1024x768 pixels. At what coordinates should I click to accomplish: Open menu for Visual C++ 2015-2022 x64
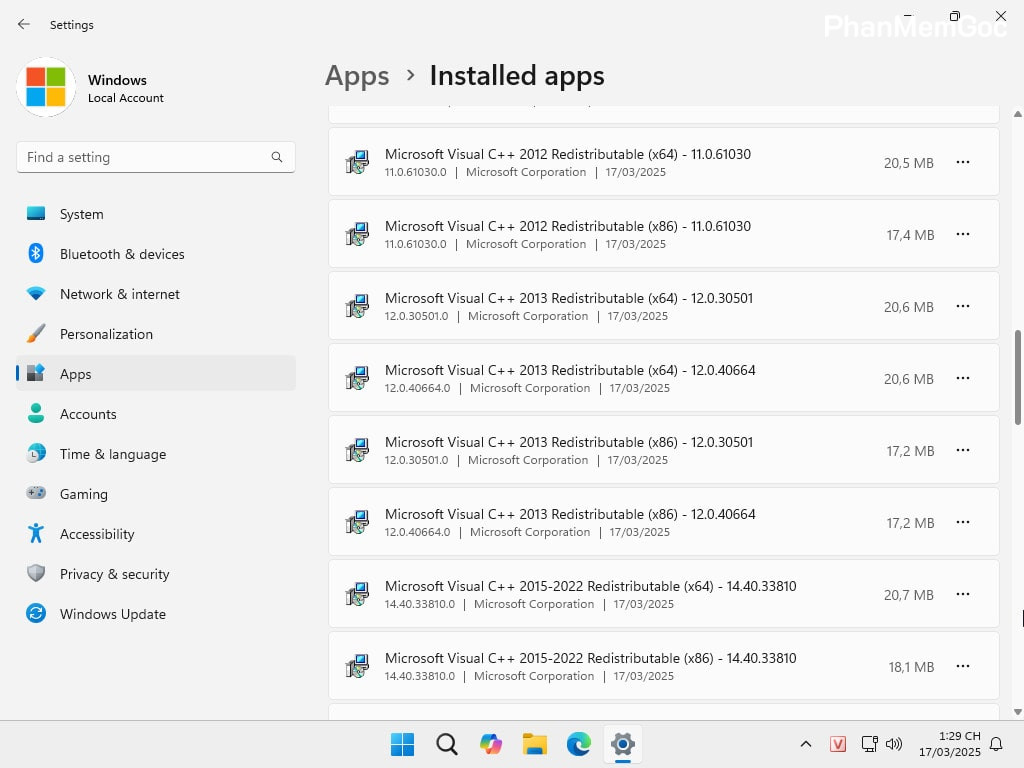tap(963, 594)
